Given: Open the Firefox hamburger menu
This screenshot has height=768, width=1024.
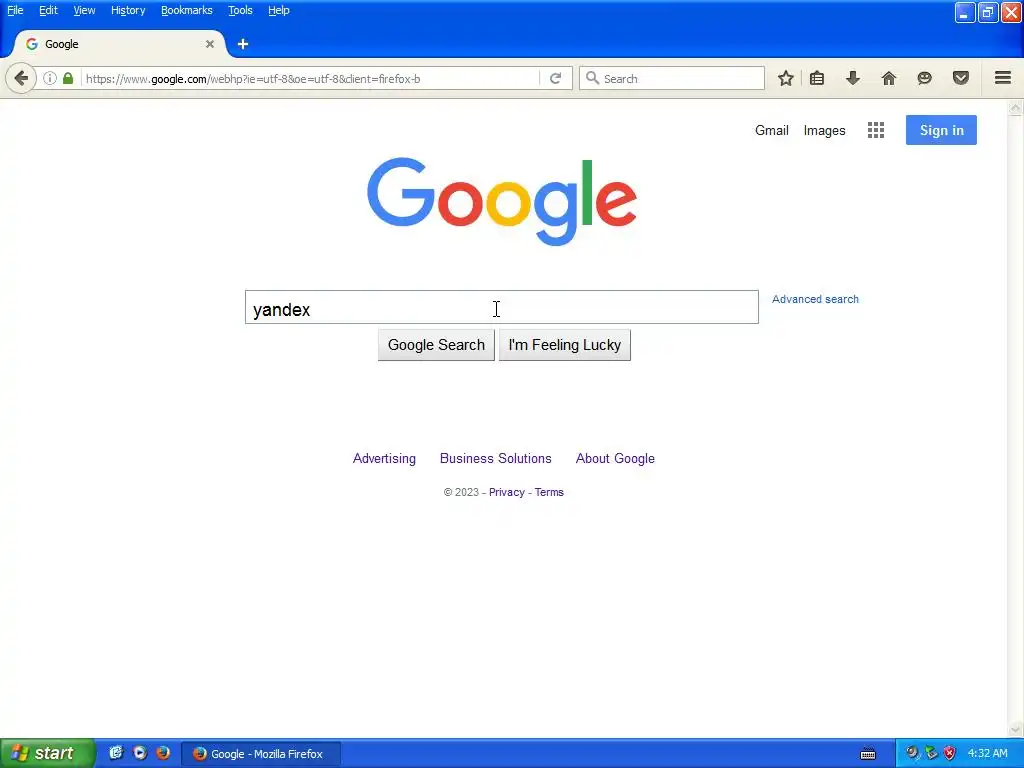Looking at the screenshot, I should (1003, 78).
